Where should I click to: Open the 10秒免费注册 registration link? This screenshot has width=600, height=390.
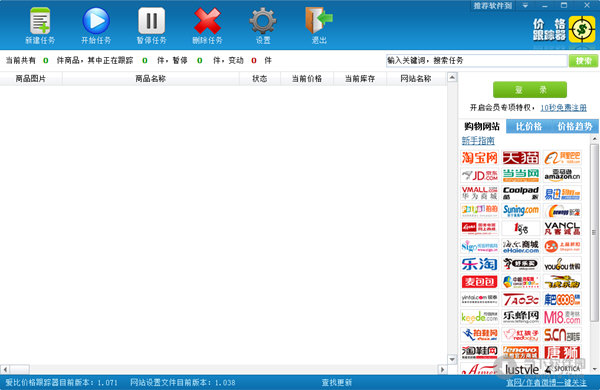[563, 108]
